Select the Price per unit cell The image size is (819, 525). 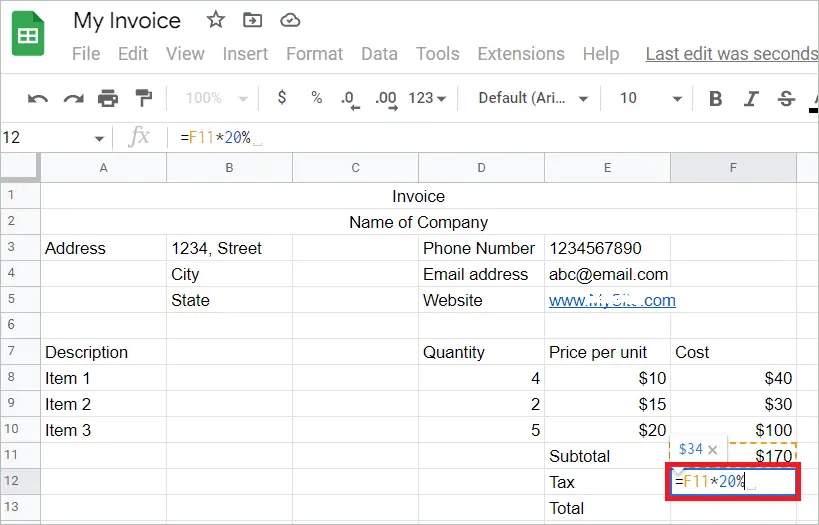point(607,352)
